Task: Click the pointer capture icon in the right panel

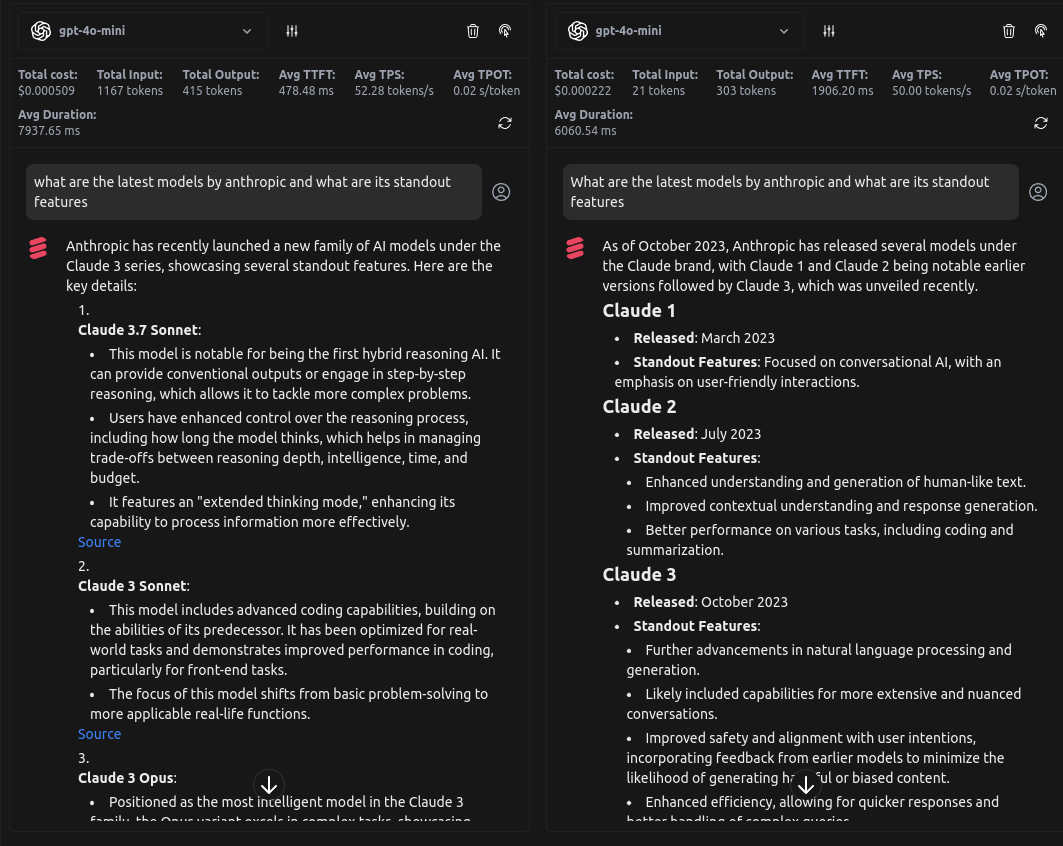Action: click(x=1041, y=31)
